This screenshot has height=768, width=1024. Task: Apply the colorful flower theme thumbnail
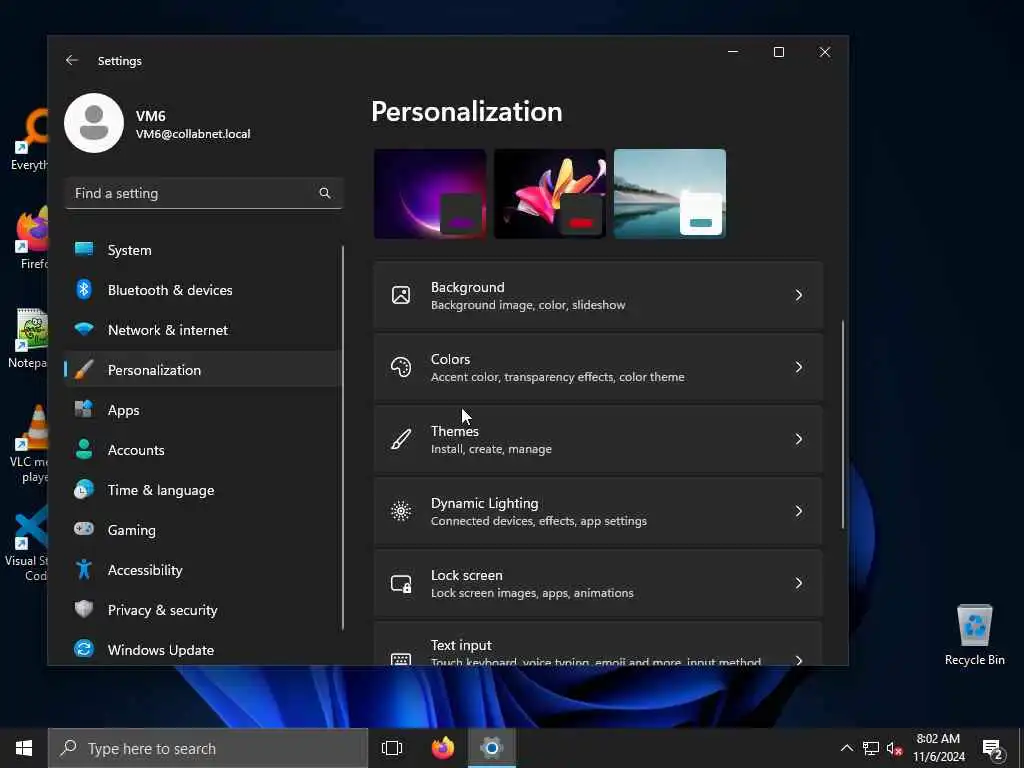click(550, 193)
